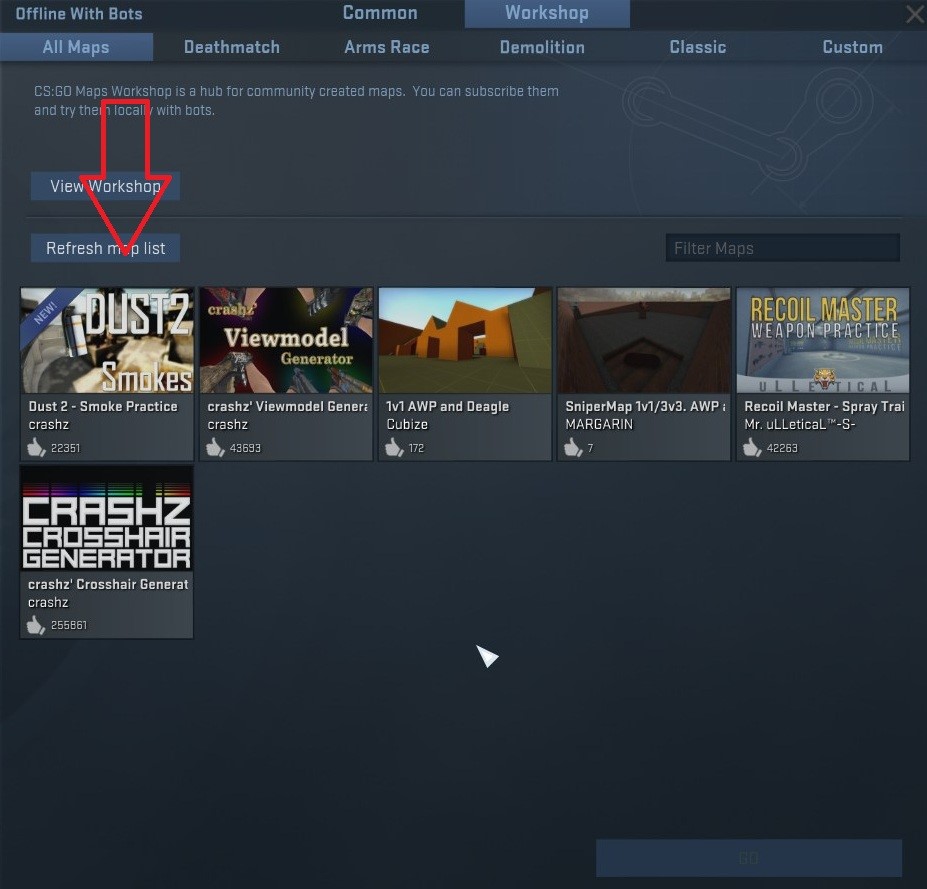This screenshot has width=927, height=889.
Task: Click thumbs-up icon on SniperMap card
Action: 573,447
